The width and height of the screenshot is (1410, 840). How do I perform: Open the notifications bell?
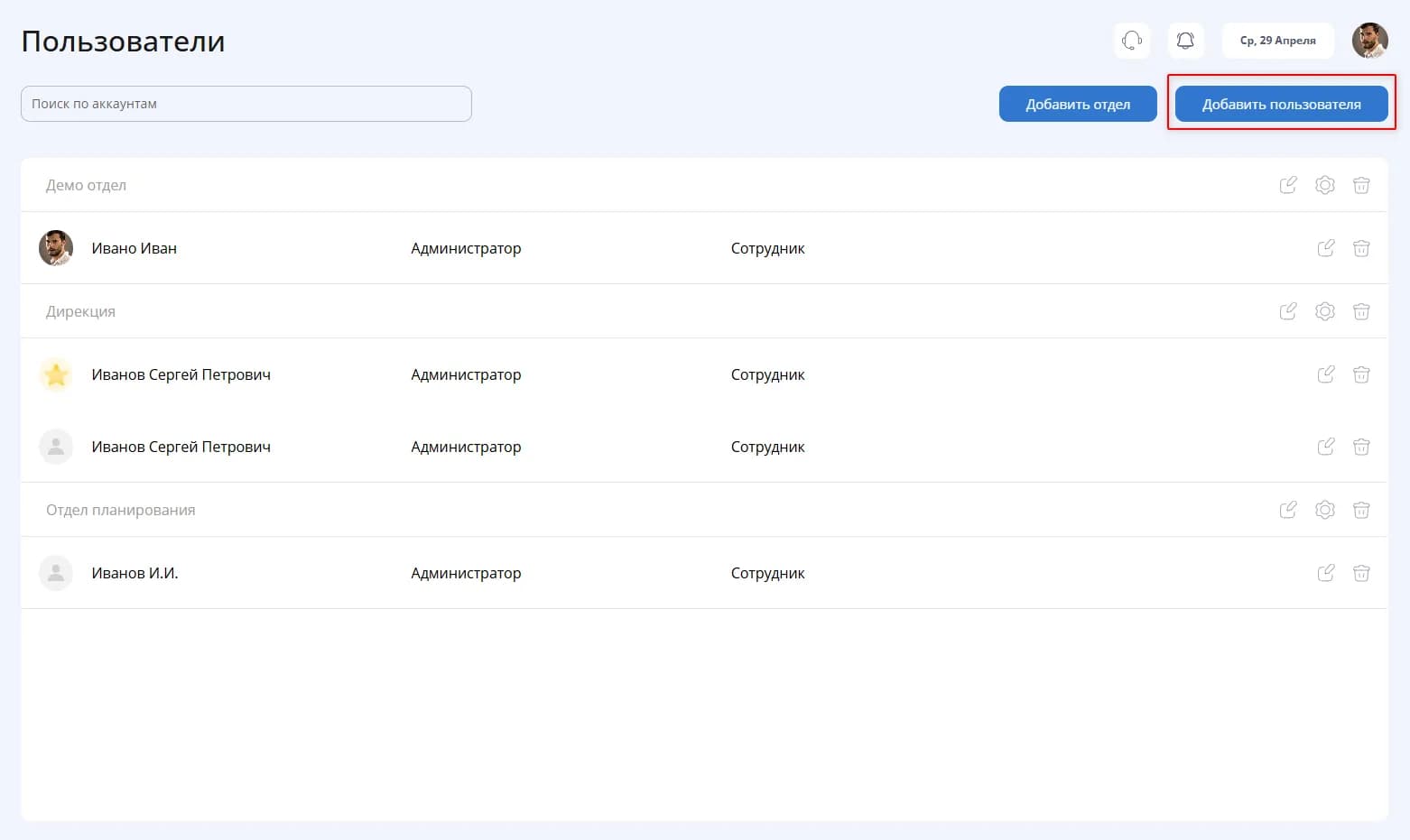[x=1185, y=41]
